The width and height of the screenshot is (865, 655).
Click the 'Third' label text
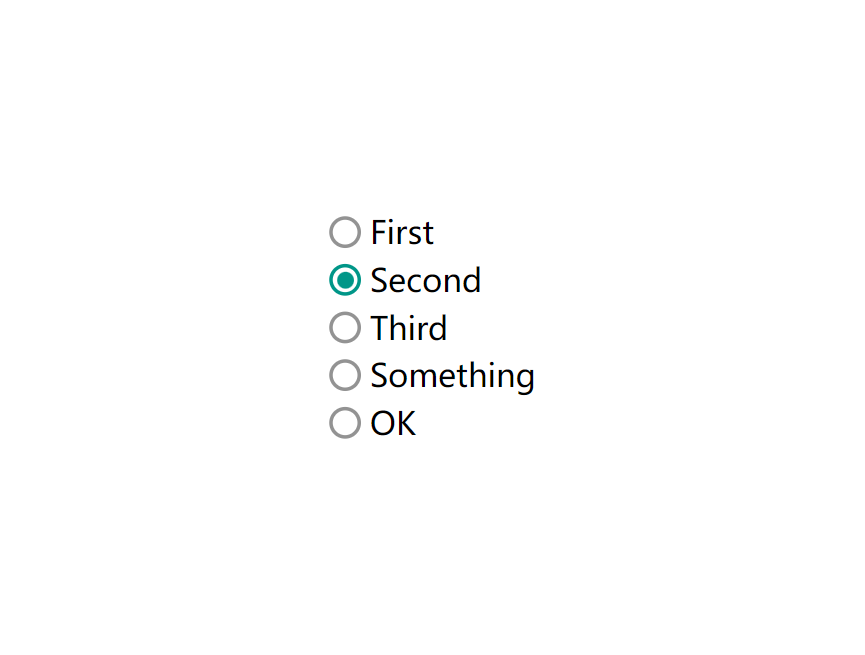coord(408,328)
